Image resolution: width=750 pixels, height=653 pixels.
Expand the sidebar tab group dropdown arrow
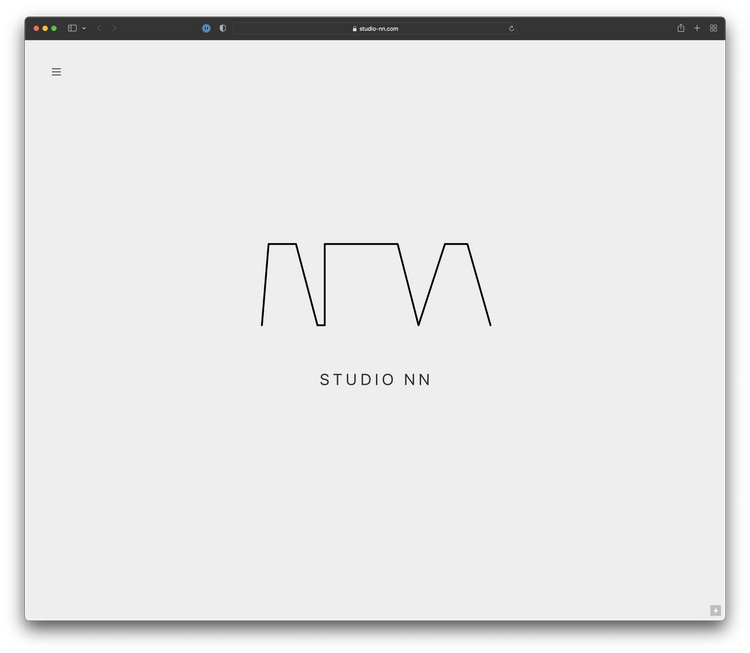[84, 28]
